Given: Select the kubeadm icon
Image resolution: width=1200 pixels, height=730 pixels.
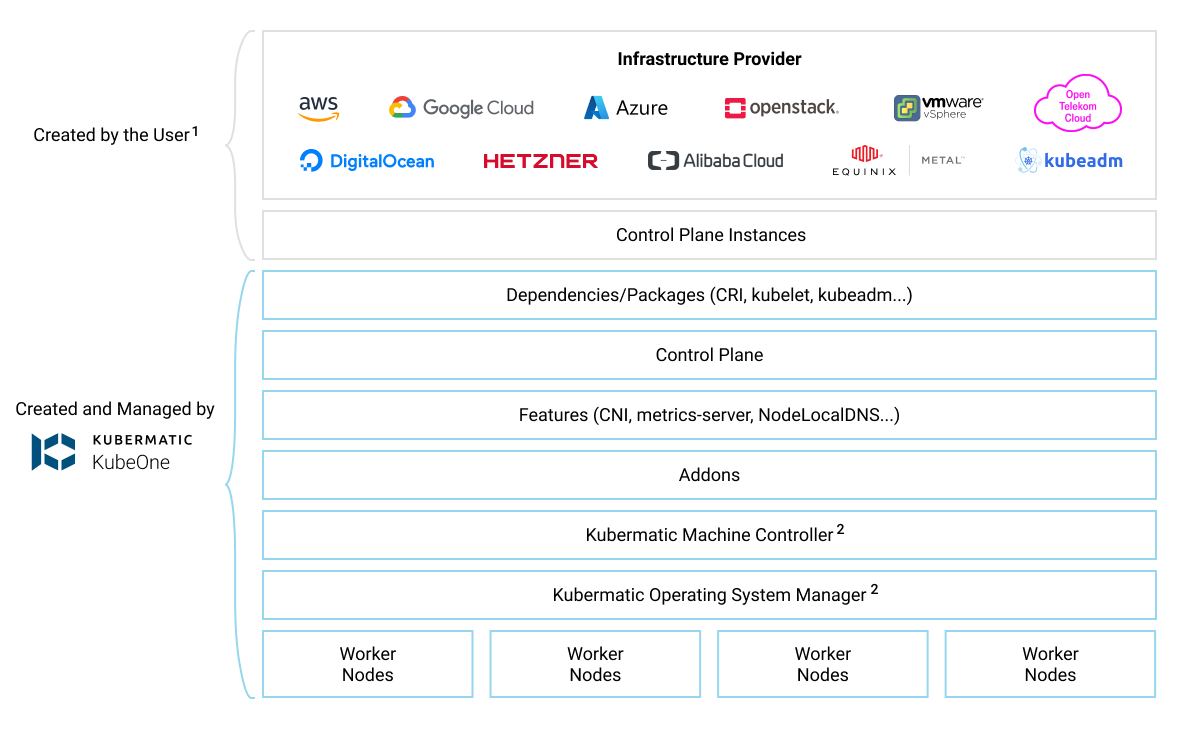Looking at the screenshot, I should click(1070, 160).
